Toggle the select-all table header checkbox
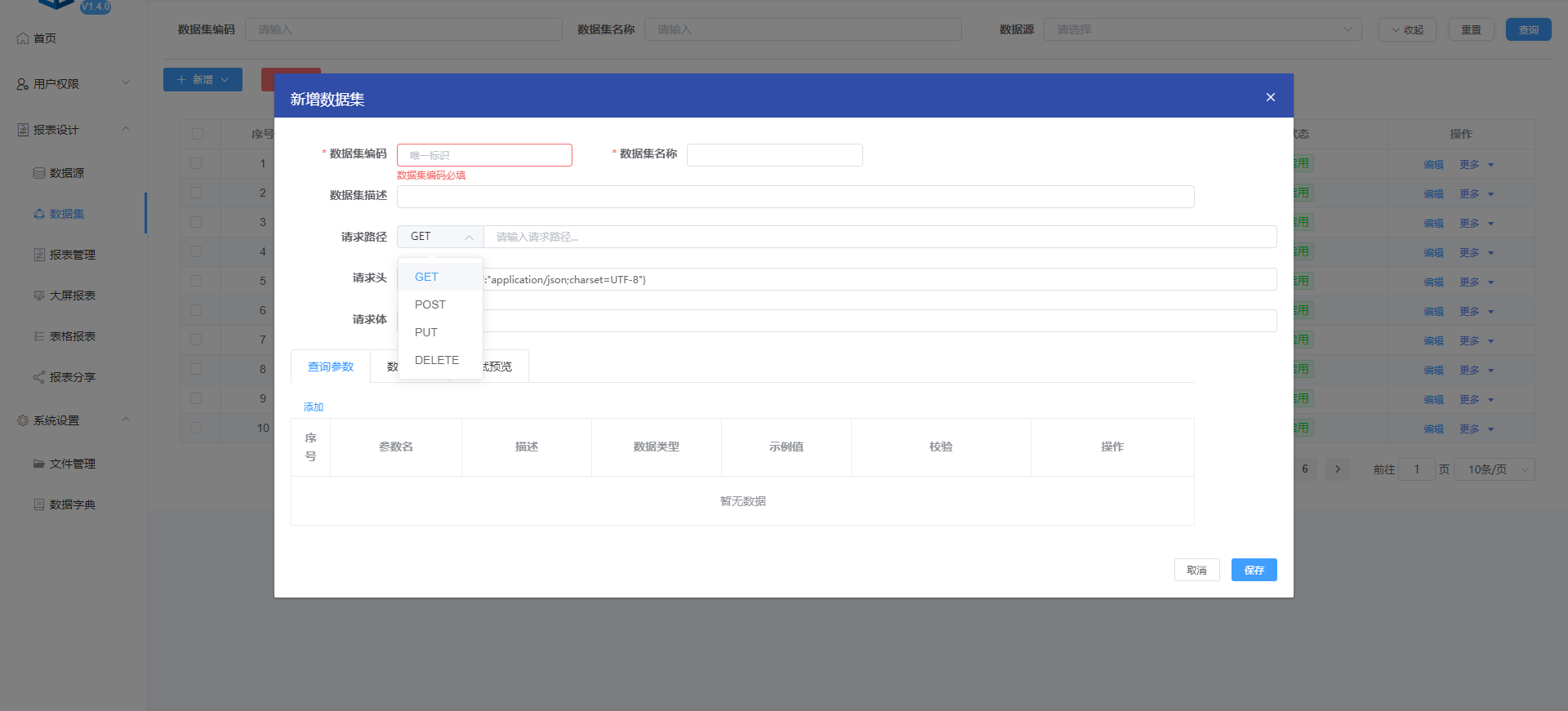The height and width of the screenshot is (711, 1568). [197, 134]
